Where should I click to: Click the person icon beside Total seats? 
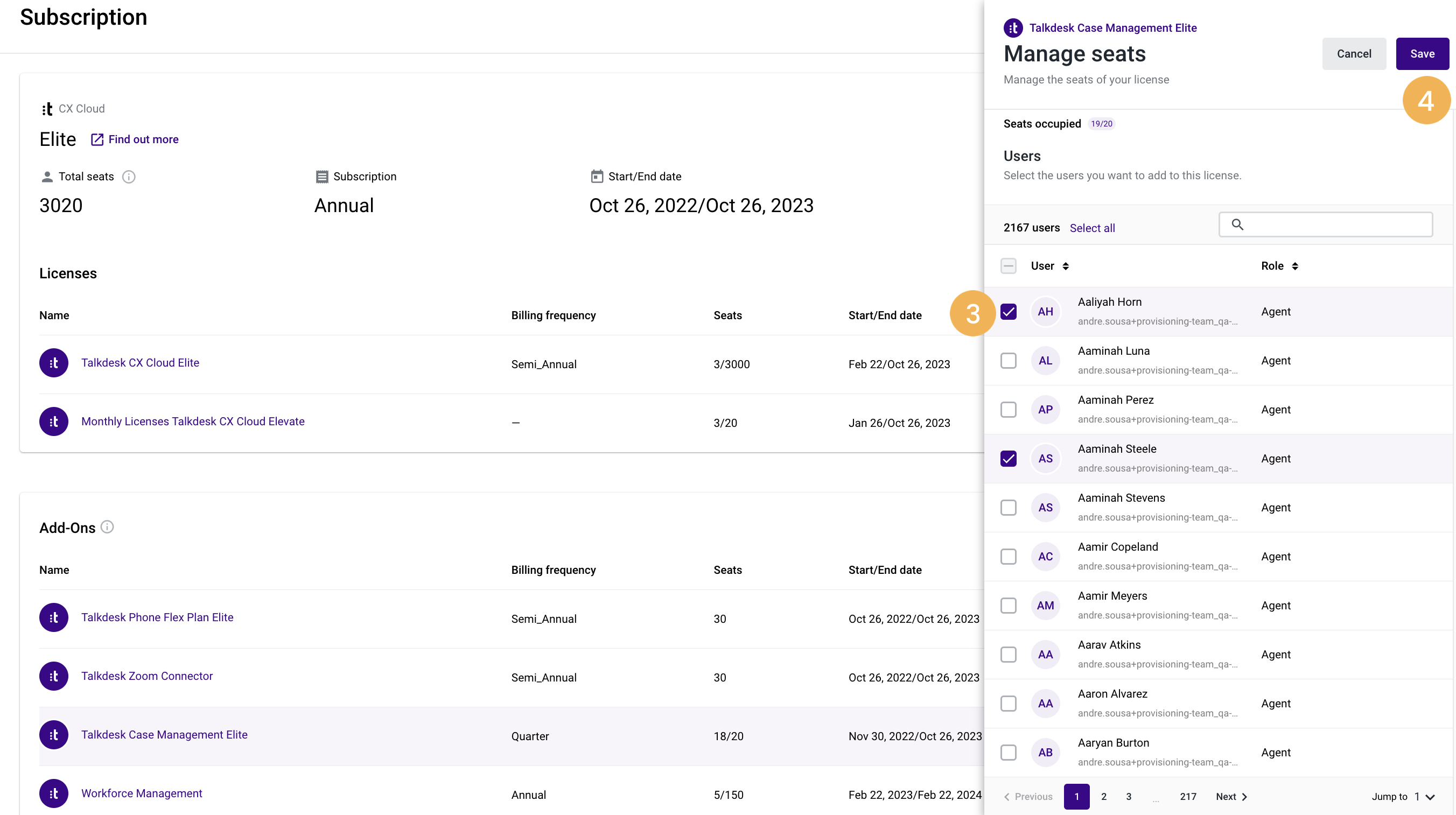pyautogui.click(x=47, y=177)
